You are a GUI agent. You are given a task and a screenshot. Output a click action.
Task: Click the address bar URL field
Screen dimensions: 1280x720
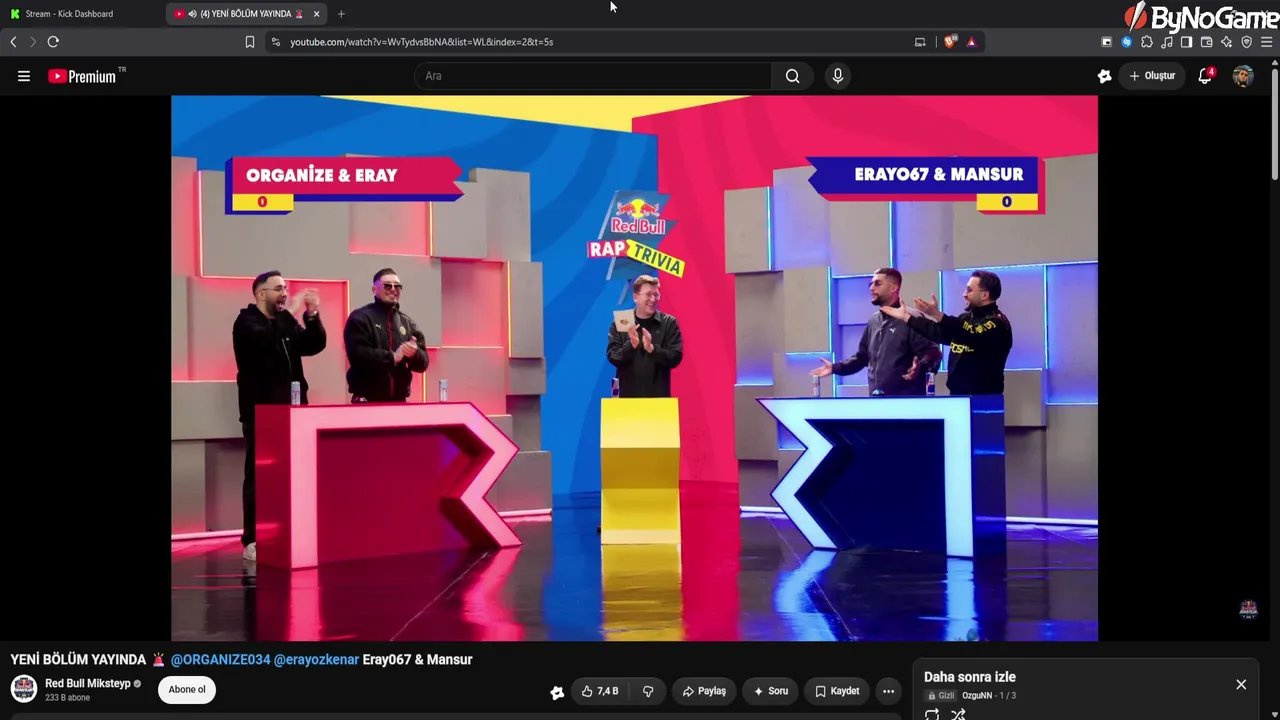[x=590, y=42]
